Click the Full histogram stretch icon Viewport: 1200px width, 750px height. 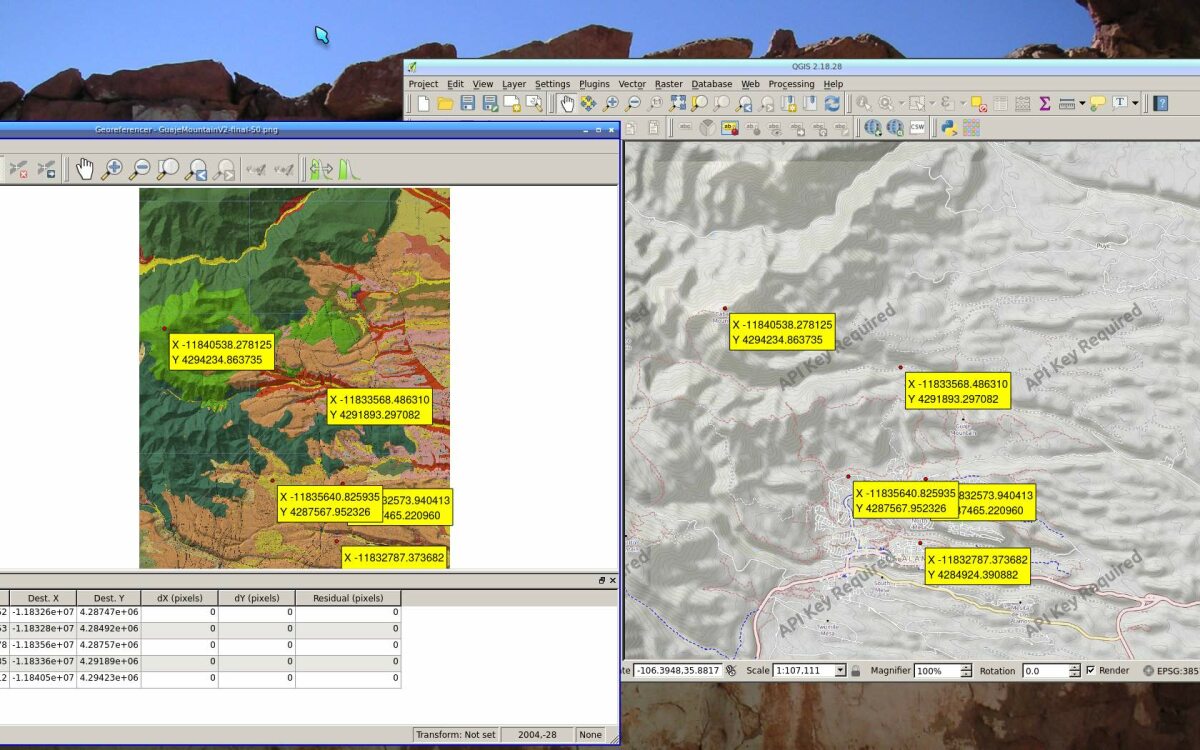348,169
